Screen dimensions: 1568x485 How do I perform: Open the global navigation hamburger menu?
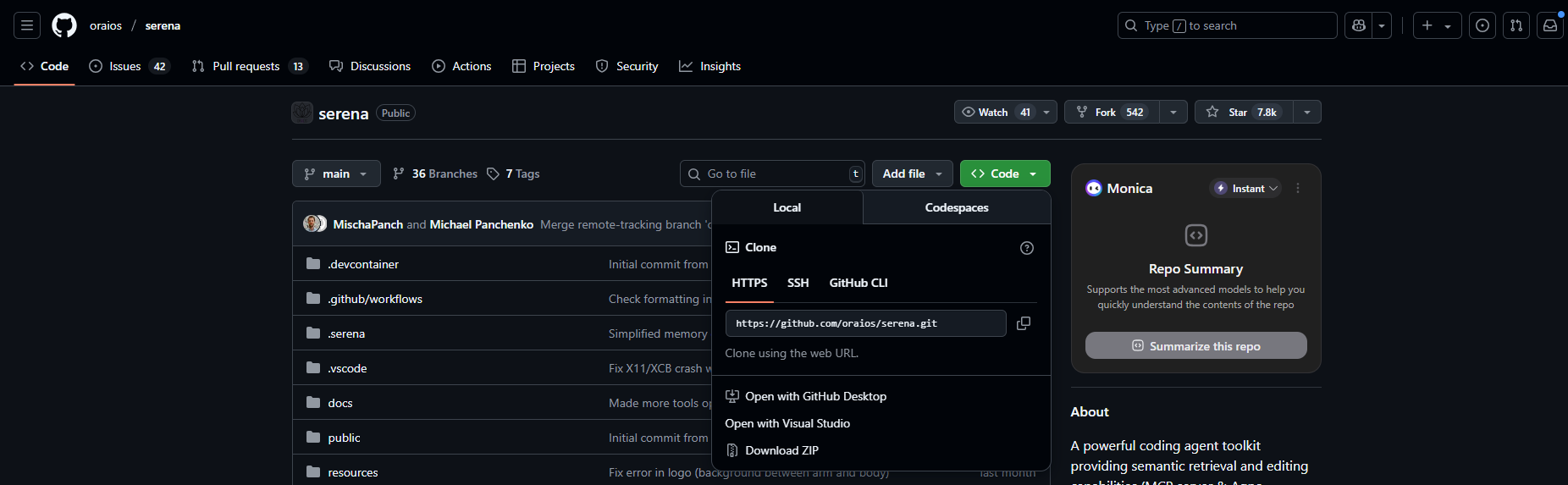(27, 25)
